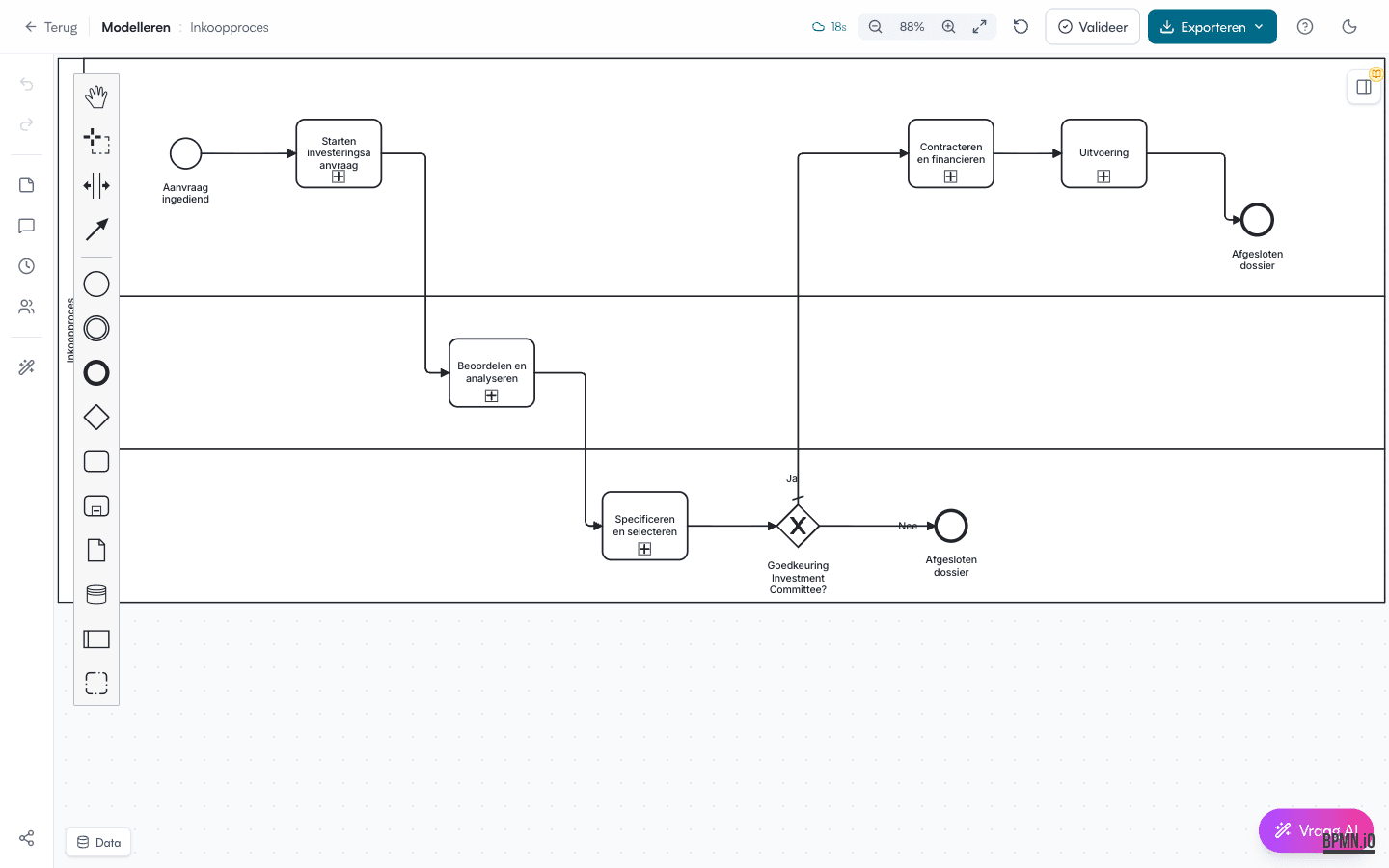Go back using the Terug link

[x=50, y=27]
